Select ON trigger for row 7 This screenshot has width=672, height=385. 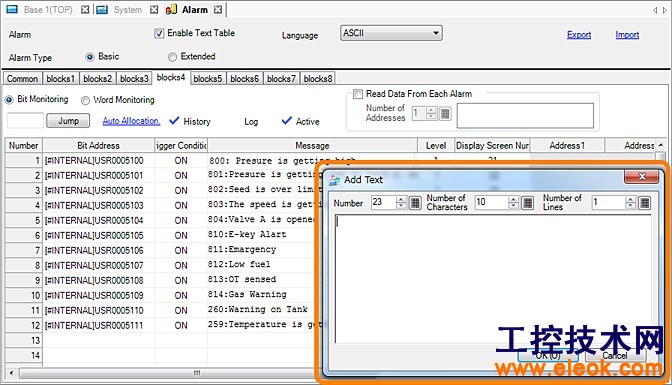click(181, 250)
